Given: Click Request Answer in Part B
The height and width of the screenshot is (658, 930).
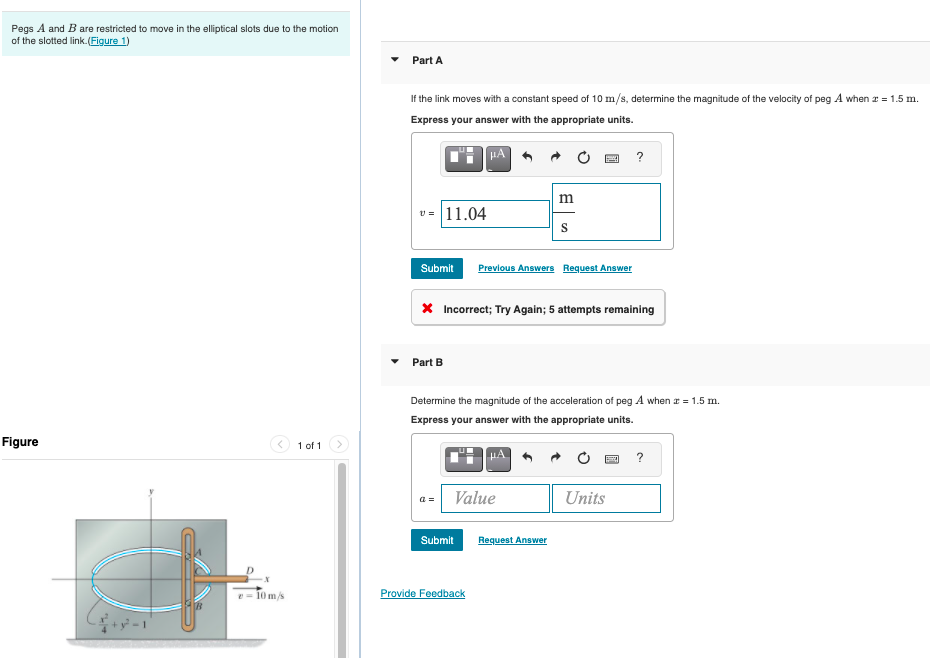Looking at the screenshot, I should tap(512, 540).
